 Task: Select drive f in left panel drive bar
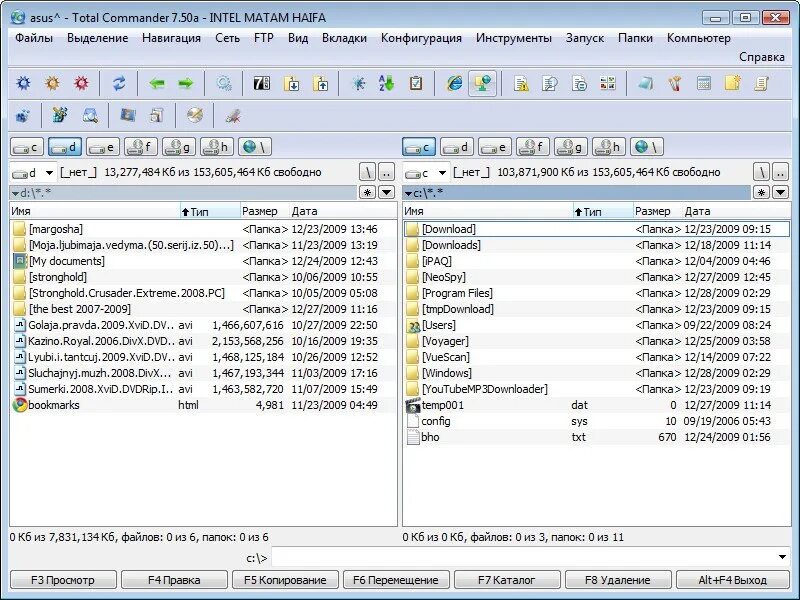(141, 147)
